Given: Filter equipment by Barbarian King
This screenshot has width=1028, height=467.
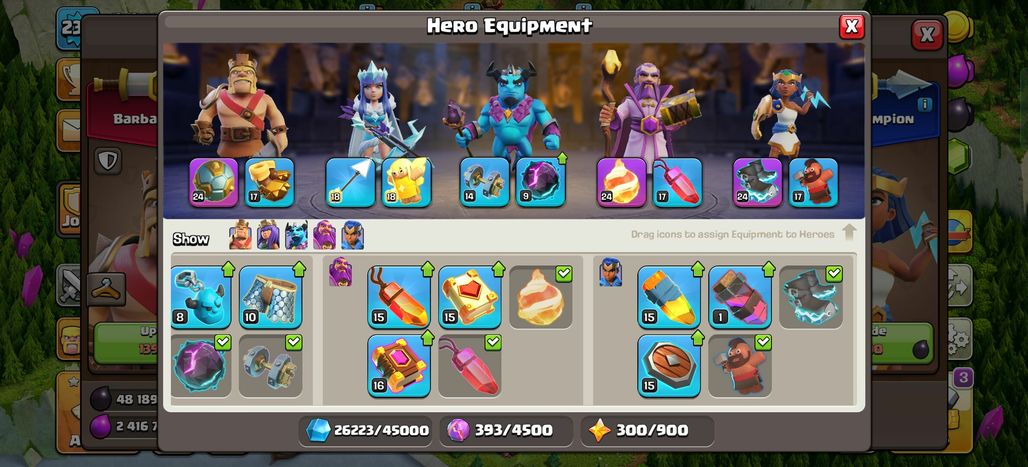Looking at the screenshot, I should (x=241, y=235).
